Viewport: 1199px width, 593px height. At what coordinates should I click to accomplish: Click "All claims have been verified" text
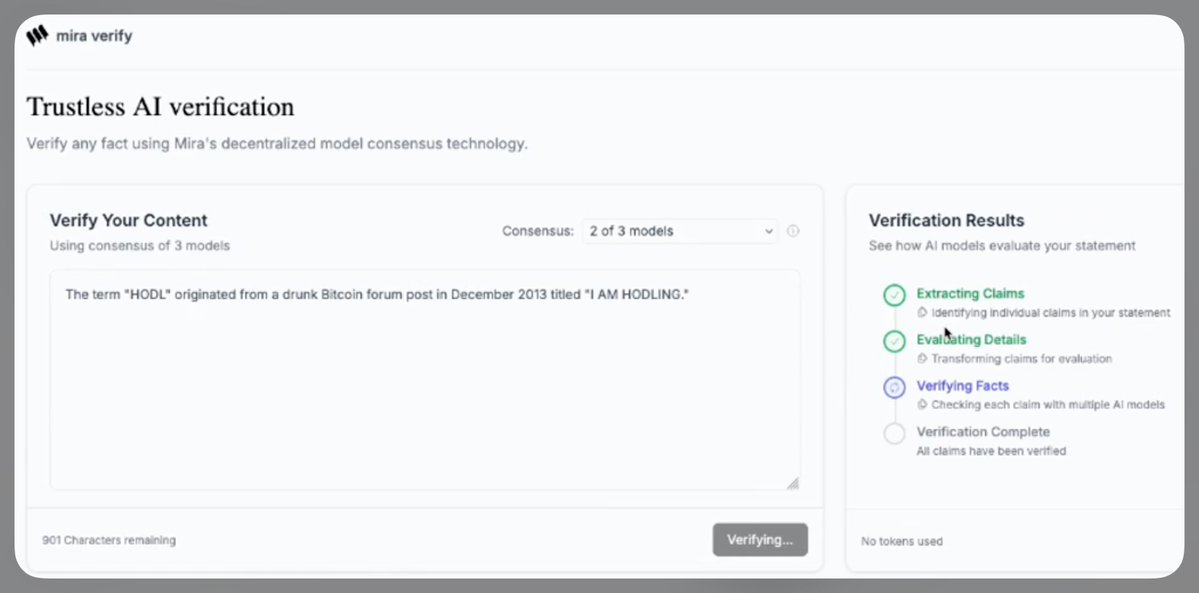(991, 451)
